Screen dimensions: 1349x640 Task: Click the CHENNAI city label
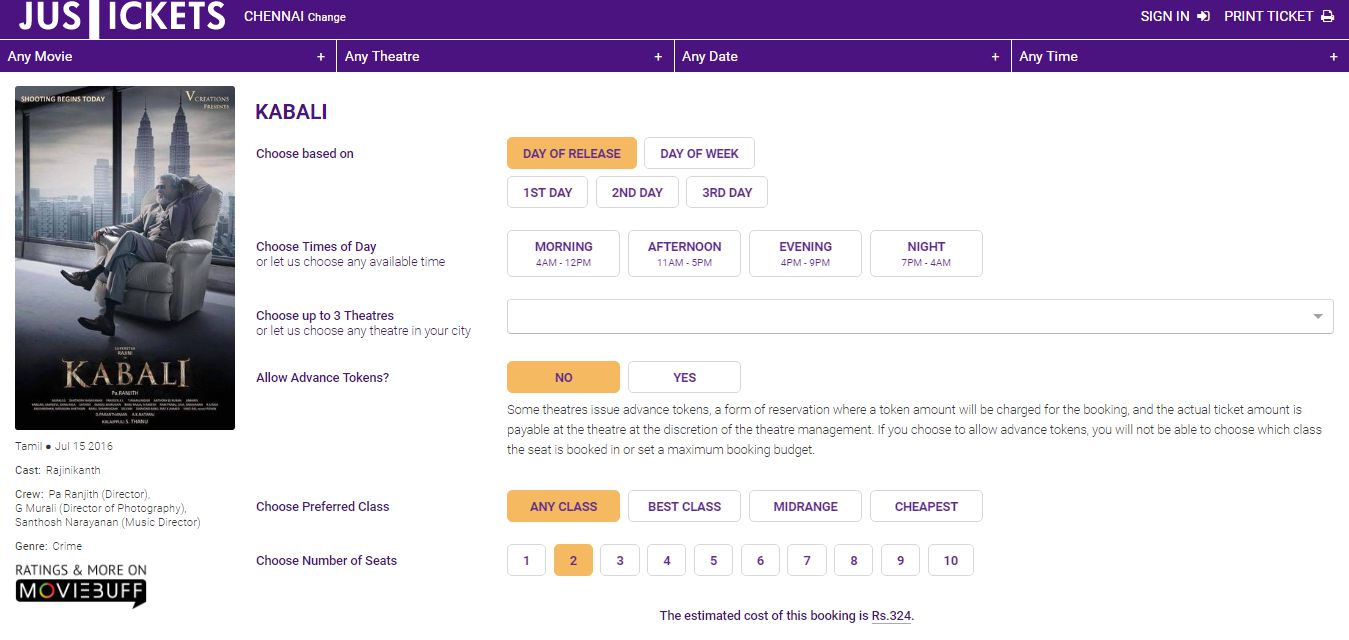[x=273, y=16]
